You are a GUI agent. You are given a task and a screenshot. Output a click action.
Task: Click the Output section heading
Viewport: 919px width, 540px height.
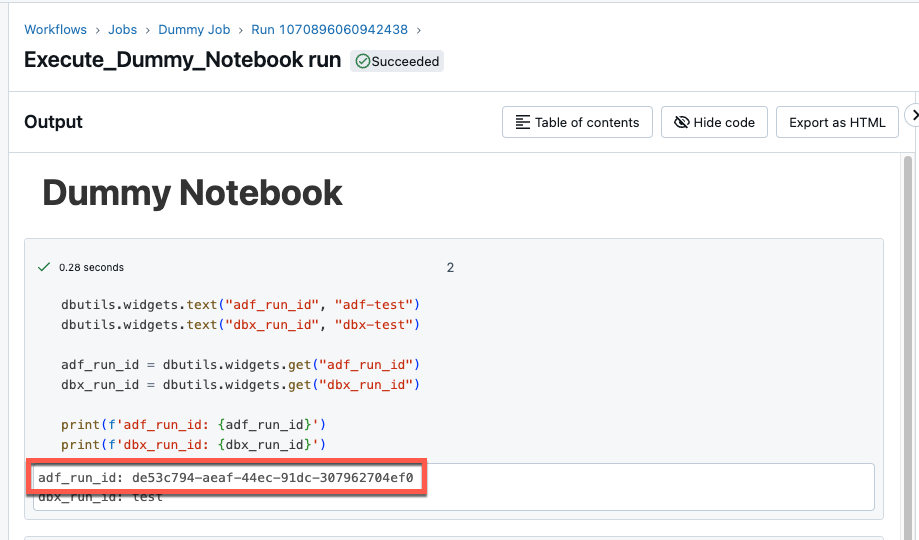pyautogui.click(x=53, y=122)
